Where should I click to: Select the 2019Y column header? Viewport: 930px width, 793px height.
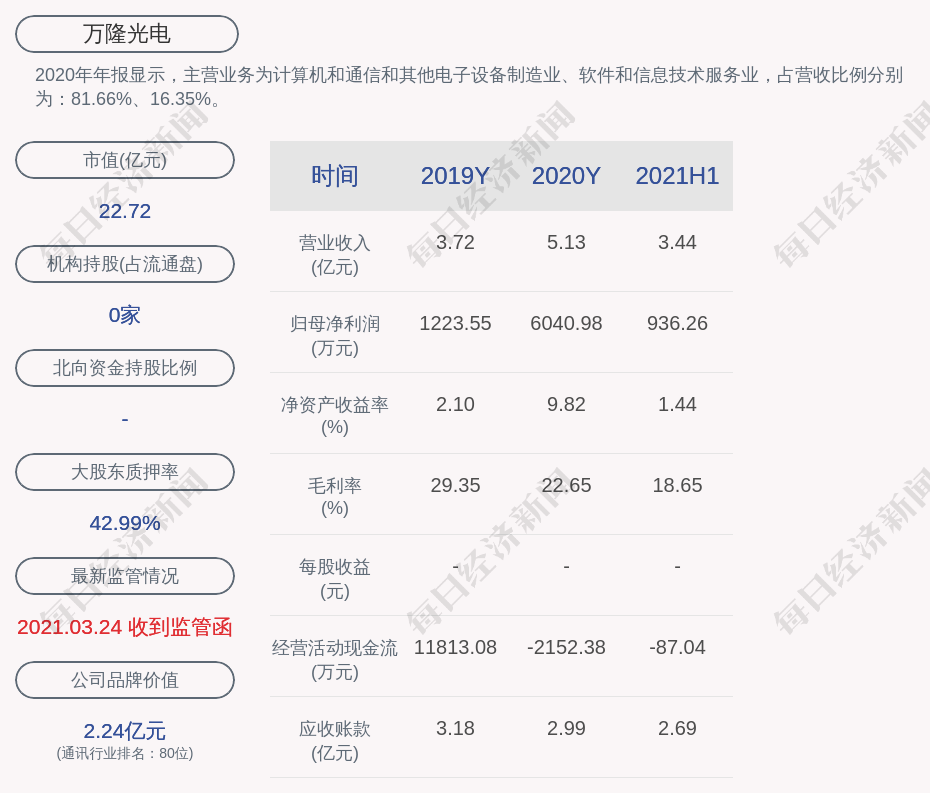pyautogui.click(x=455, y=176)
